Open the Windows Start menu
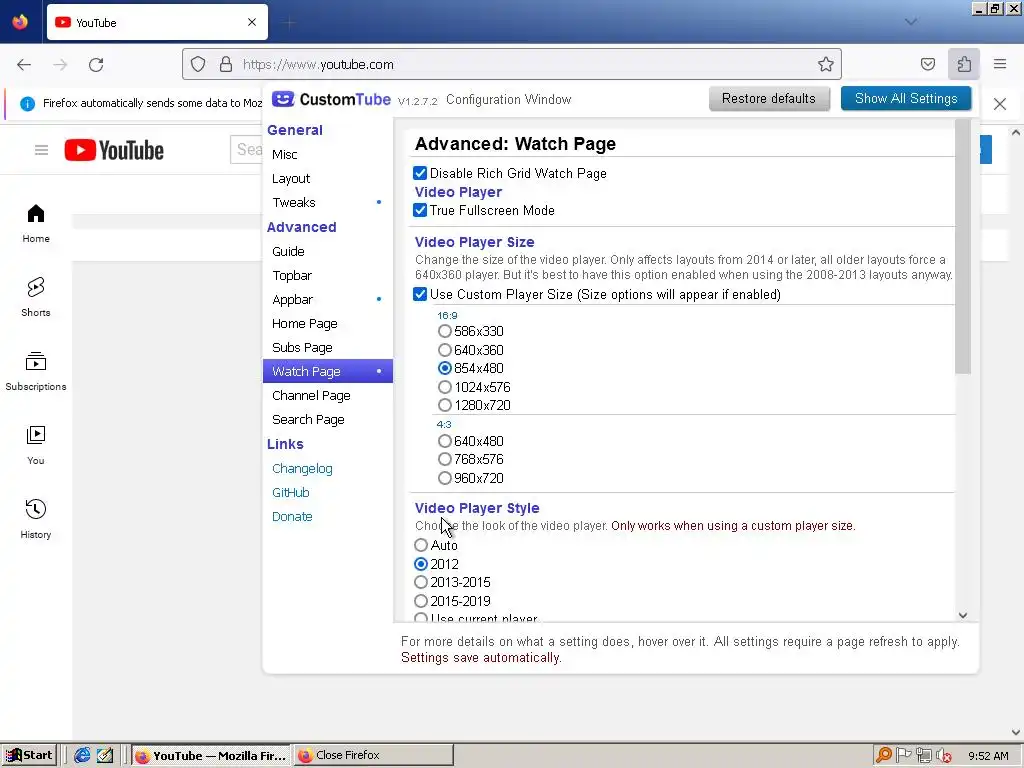 point(29,755)
